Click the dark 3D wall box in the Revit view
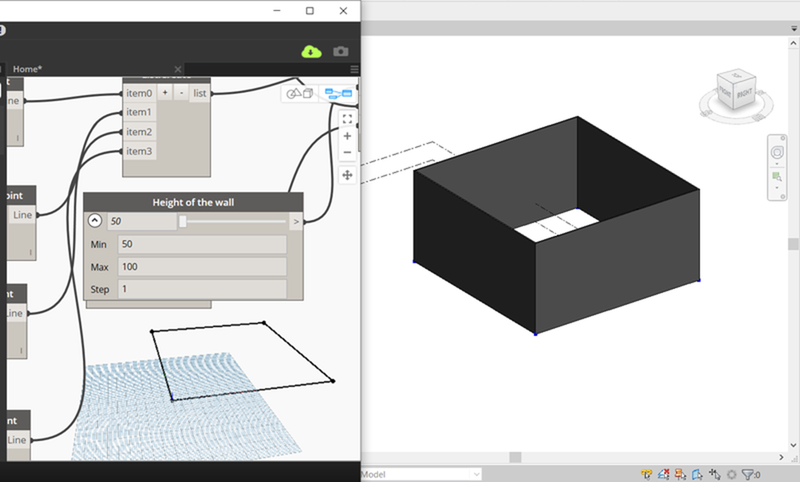Image resolution: width=800 pixels, height=482 pixels. click(556, 224)
